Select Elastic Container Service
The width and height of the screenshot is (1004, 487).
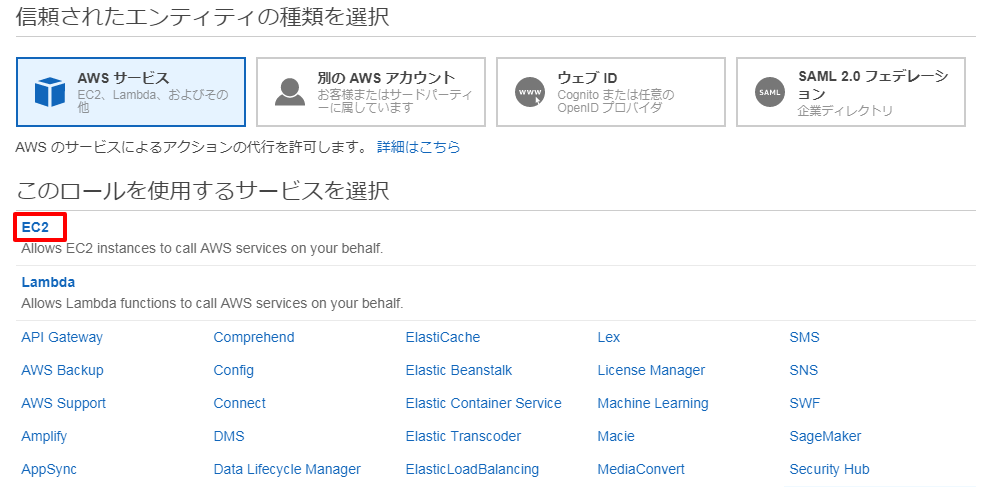coord(483,403)
